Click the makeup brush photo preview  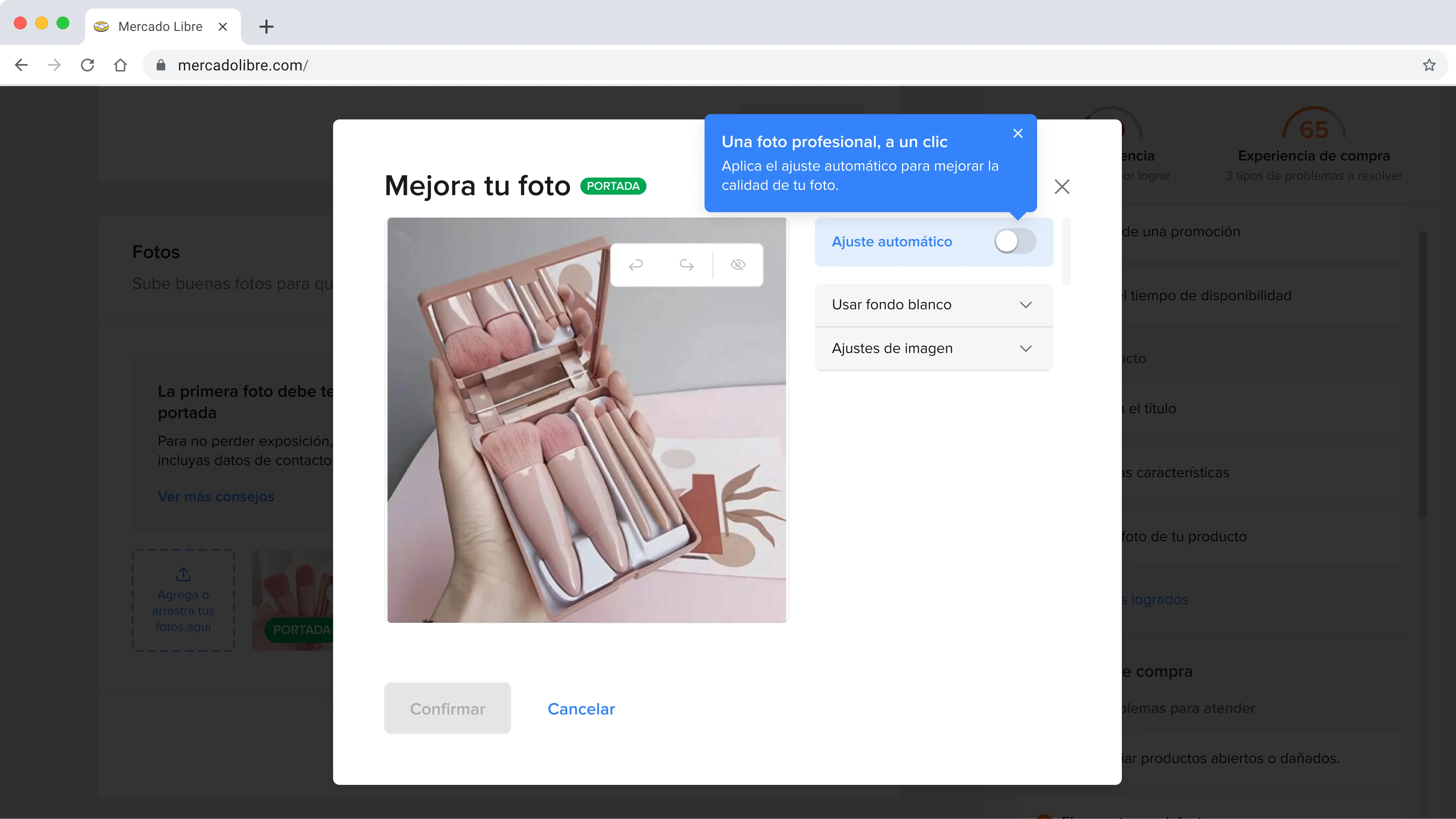pyautogui.click(x=587, y=420)
